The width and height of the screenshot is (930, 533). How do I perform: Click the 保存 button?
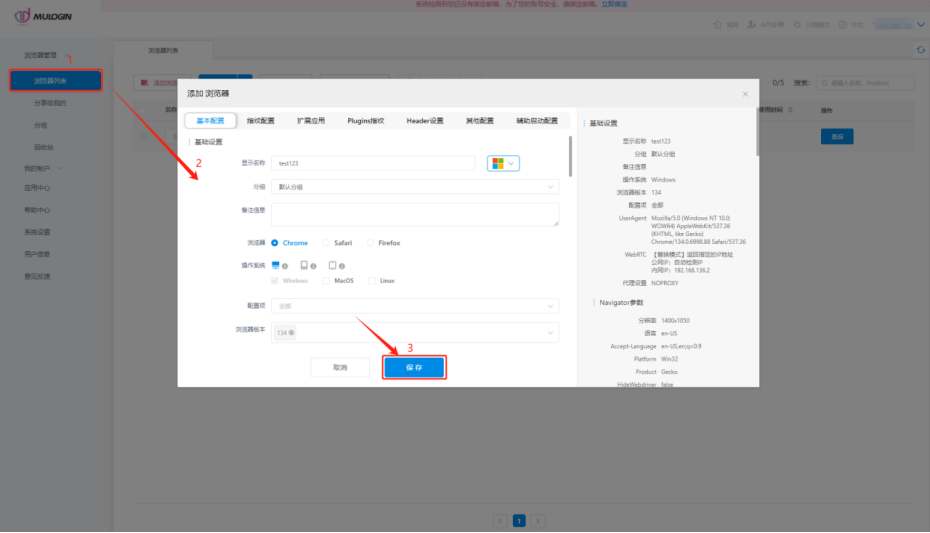pos(414,367)
